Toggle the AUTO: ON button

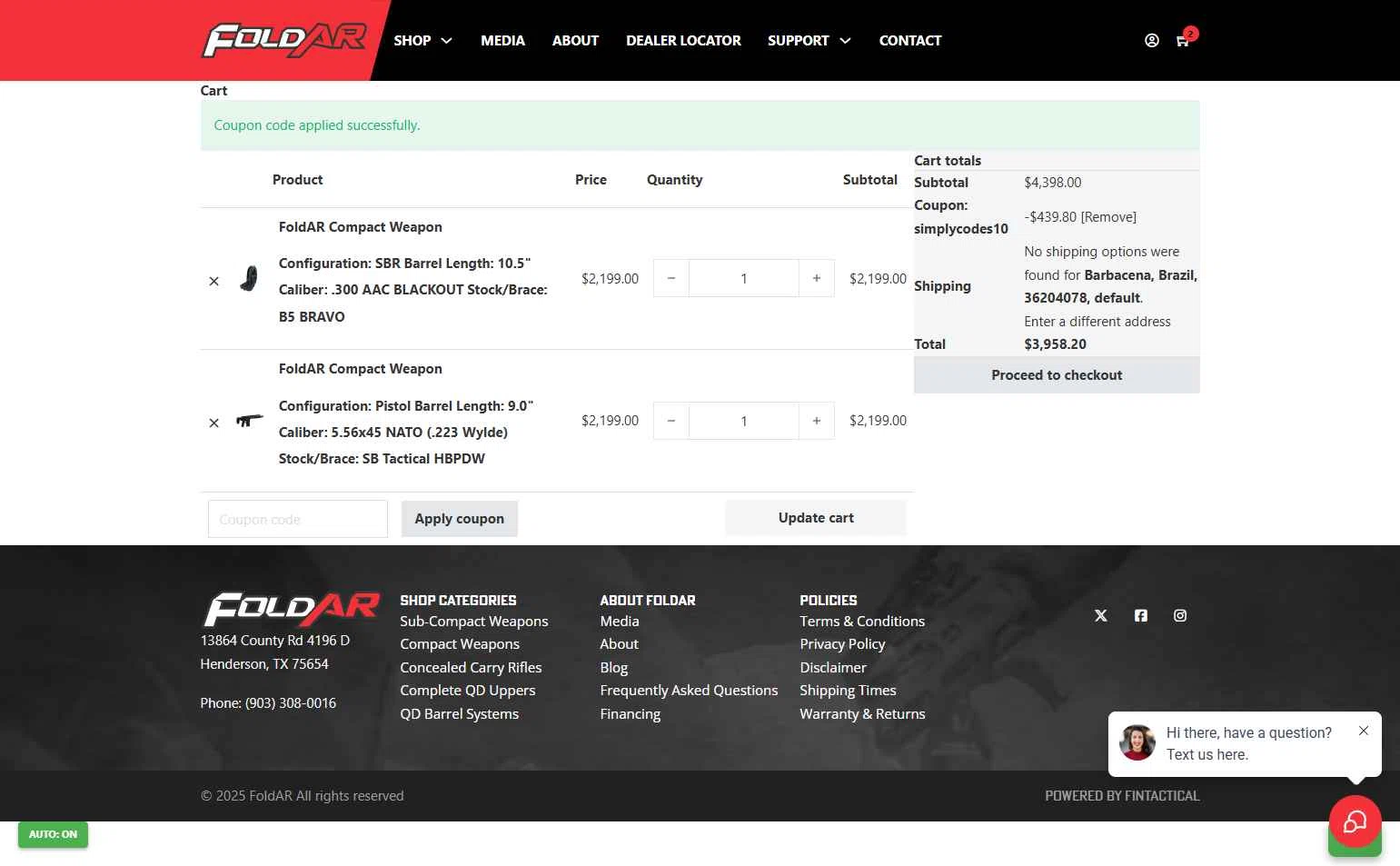53,834
